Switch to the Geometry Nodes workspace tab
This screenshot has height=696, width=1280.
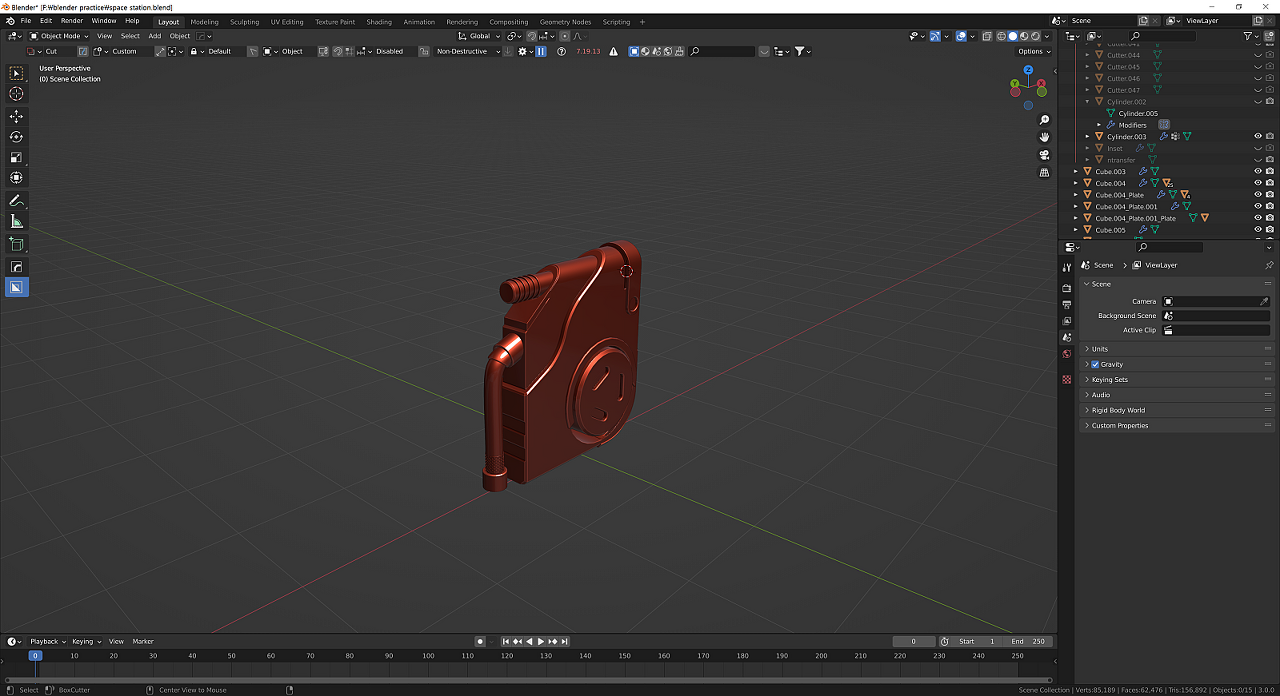pyautogui.click(x=565, y=22)
